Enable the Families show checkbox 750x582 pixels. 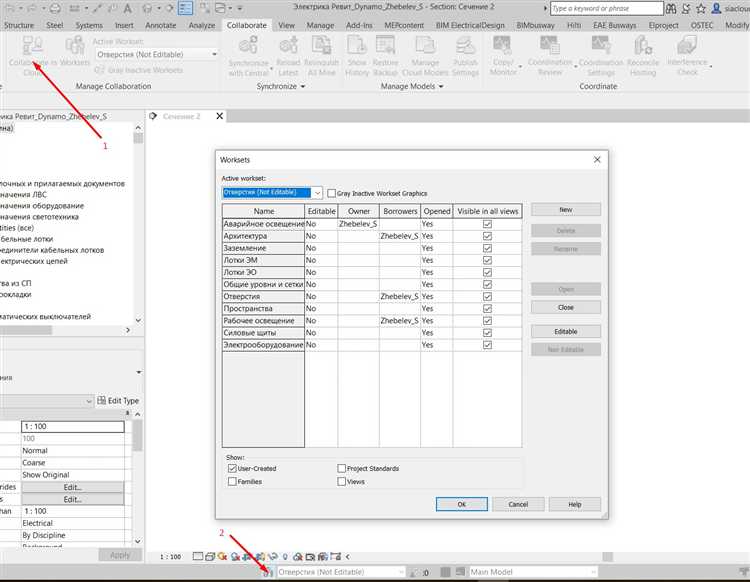point(232,481)
